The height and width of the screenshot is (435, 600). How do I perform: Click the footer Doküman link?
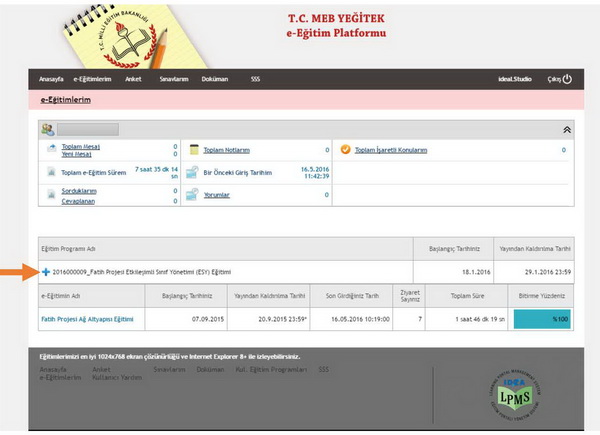210,370
